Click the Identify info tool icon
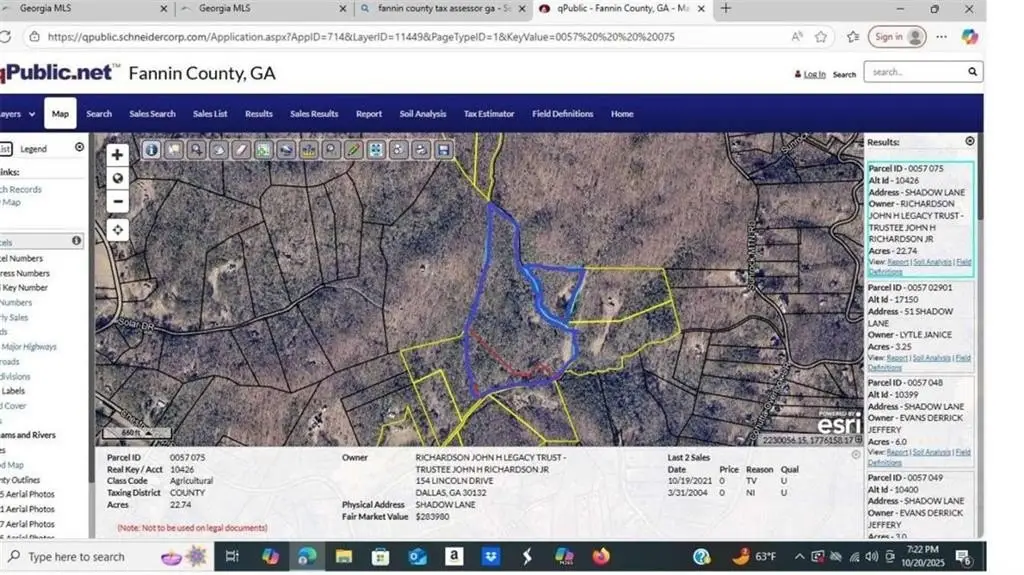This screenshot has height=575, width=1024. pyautogui.click(x=151, y=150)
